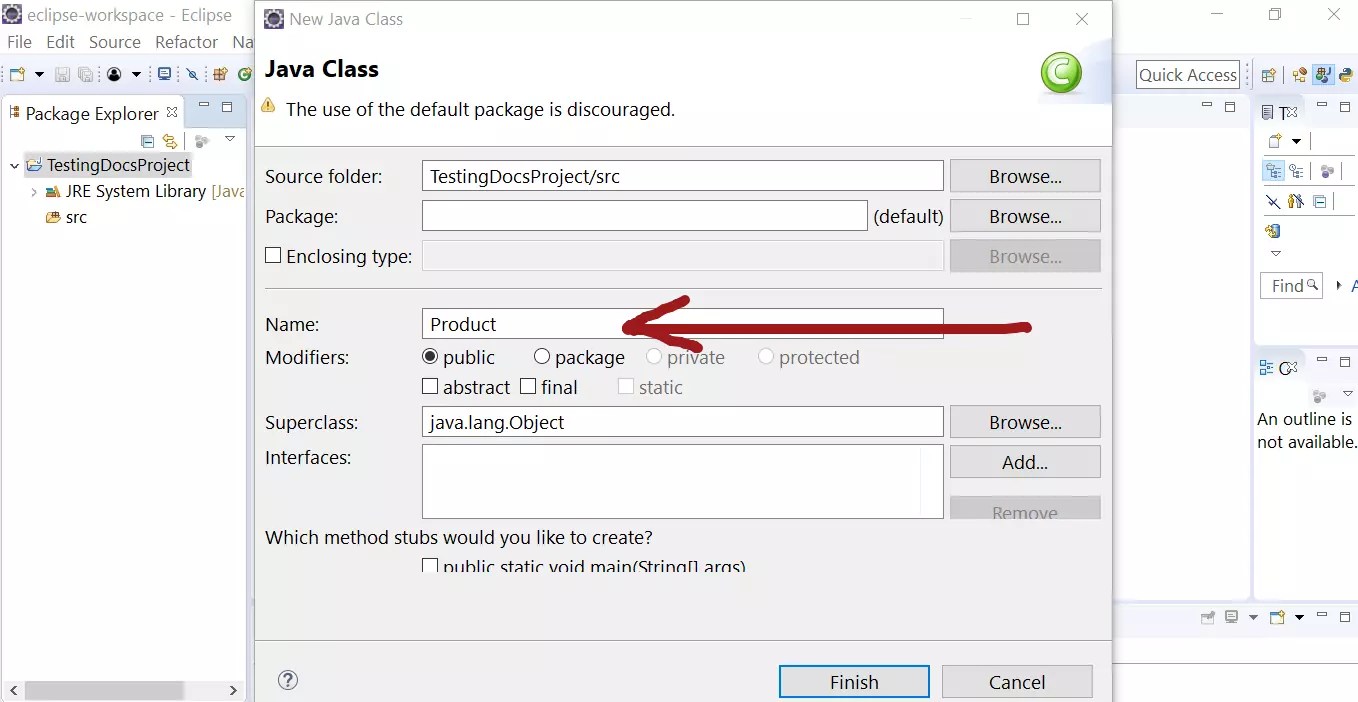Image resolution: width=1358 pixels, height=702 pixels.
Task: Check the Enclosing type checkbox
Action: pos(273,256)
